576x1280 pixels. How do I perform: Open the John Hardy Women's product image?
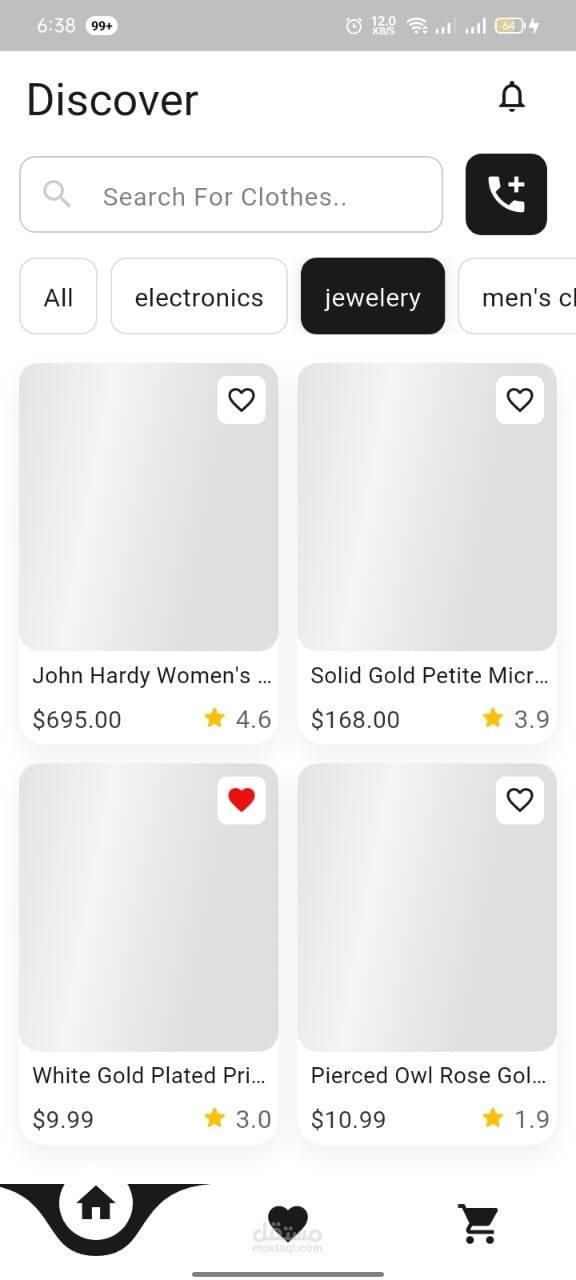pos(149,507)
